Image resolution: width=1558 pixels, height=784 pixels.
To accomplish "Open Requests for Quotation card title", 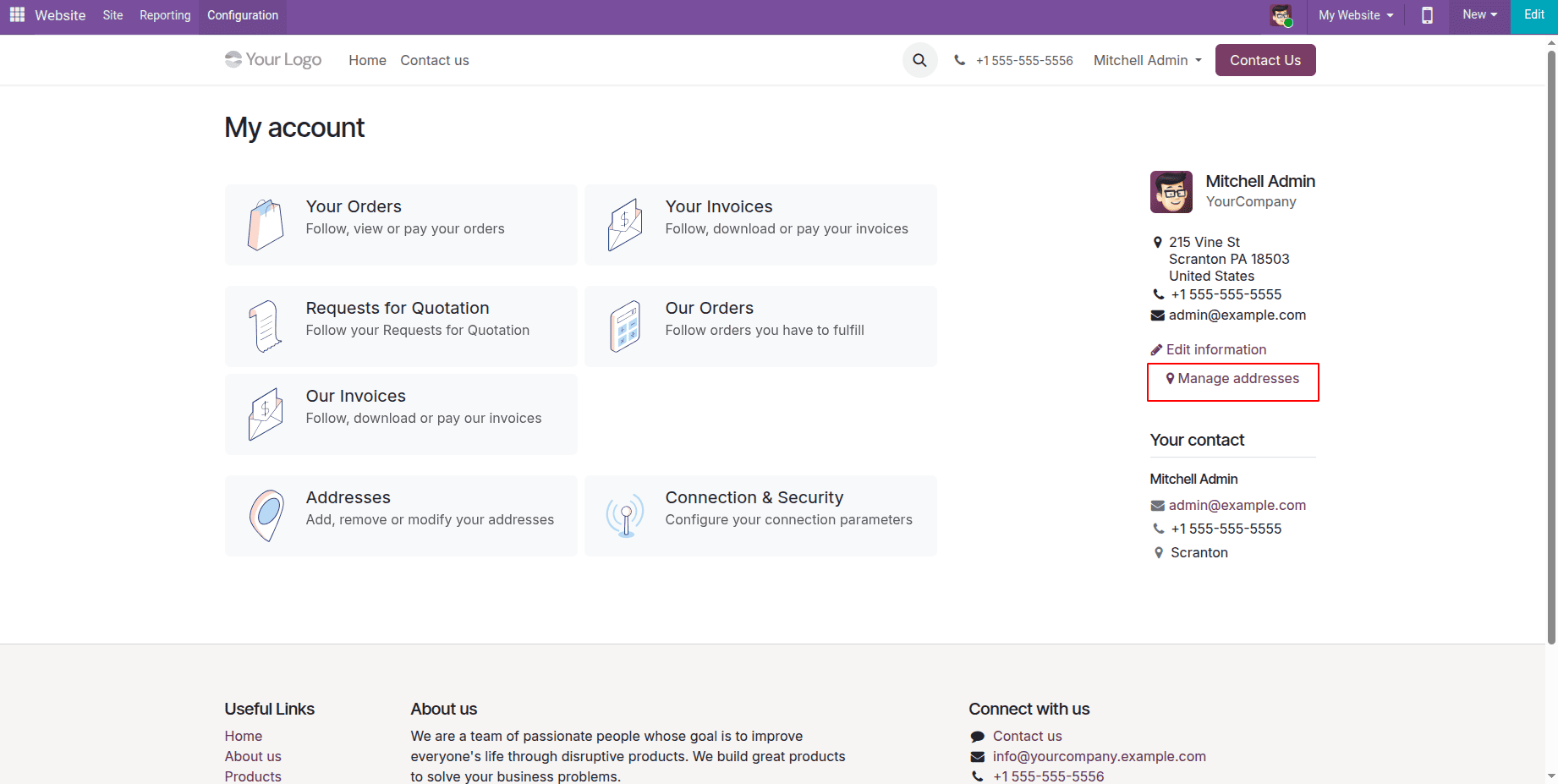I will (x=398, y=308).
